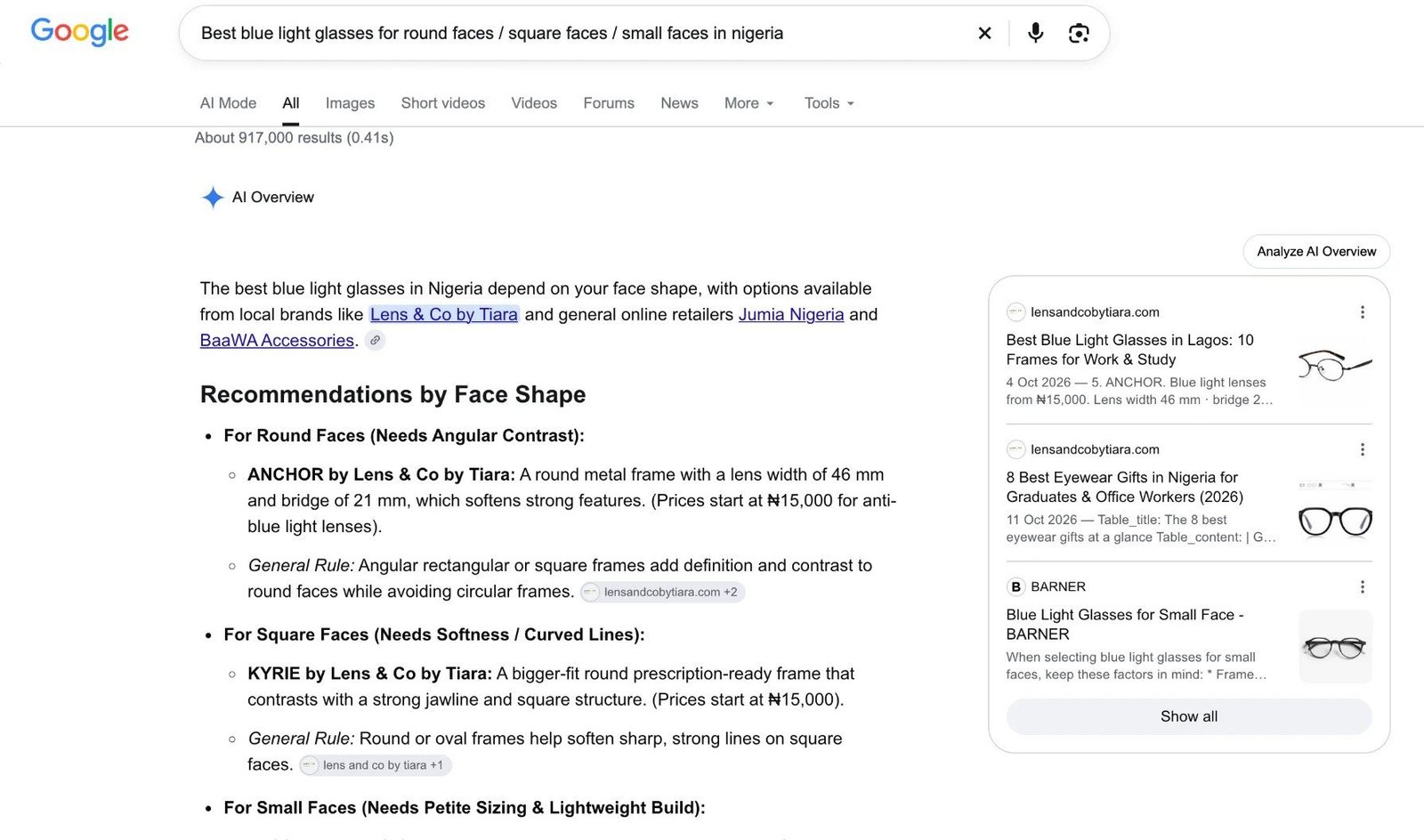Click the 'About 917,000 results (0.41s)' text

pos(295,138)
